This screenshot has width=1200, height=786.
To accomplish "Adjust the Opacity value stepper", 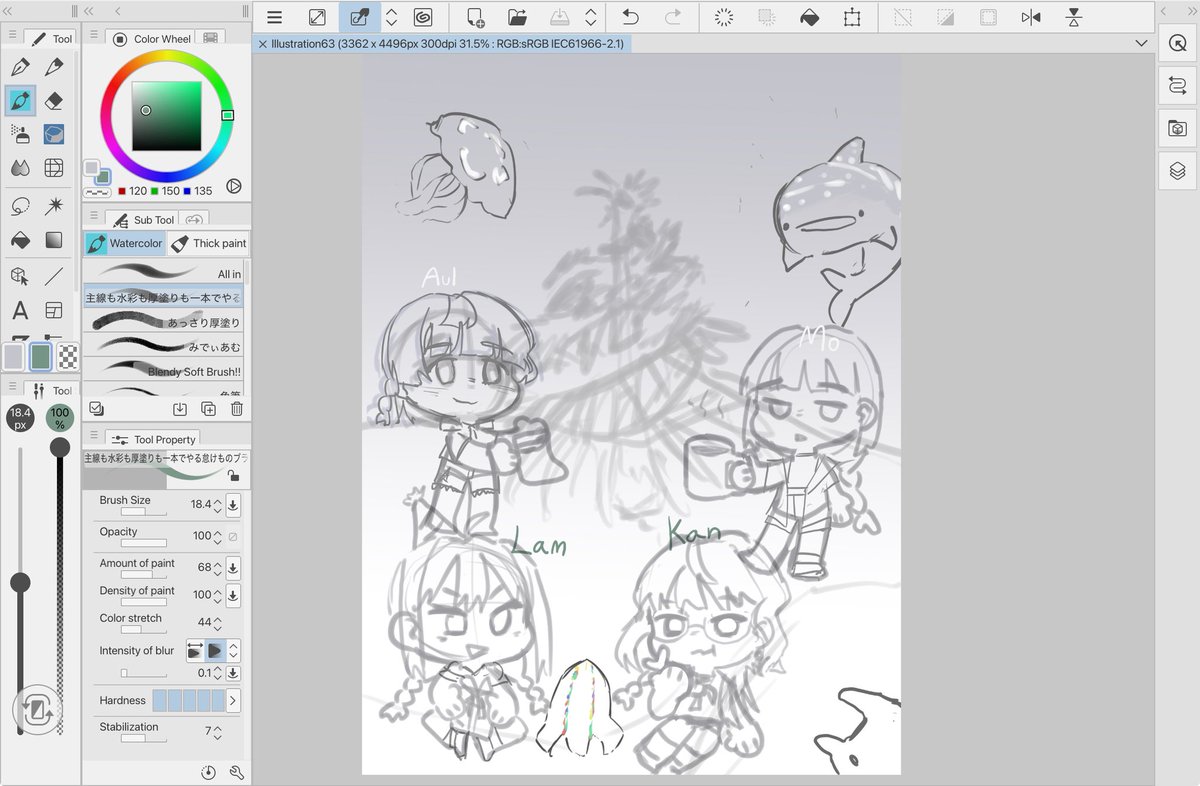I will (217, 536).
